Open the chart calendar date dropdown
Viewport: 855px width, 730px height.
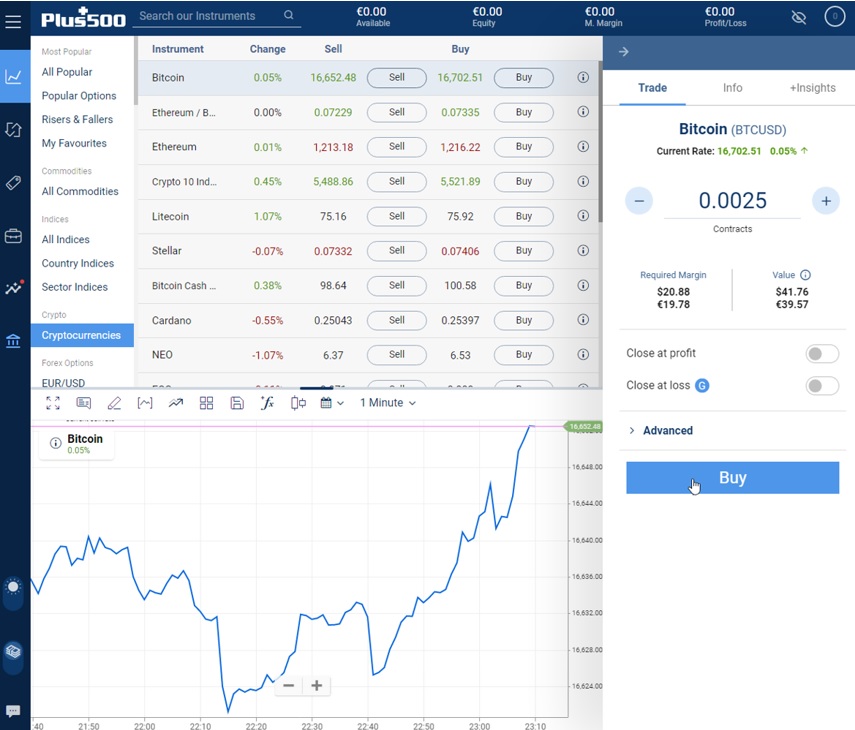coord(332,403)
